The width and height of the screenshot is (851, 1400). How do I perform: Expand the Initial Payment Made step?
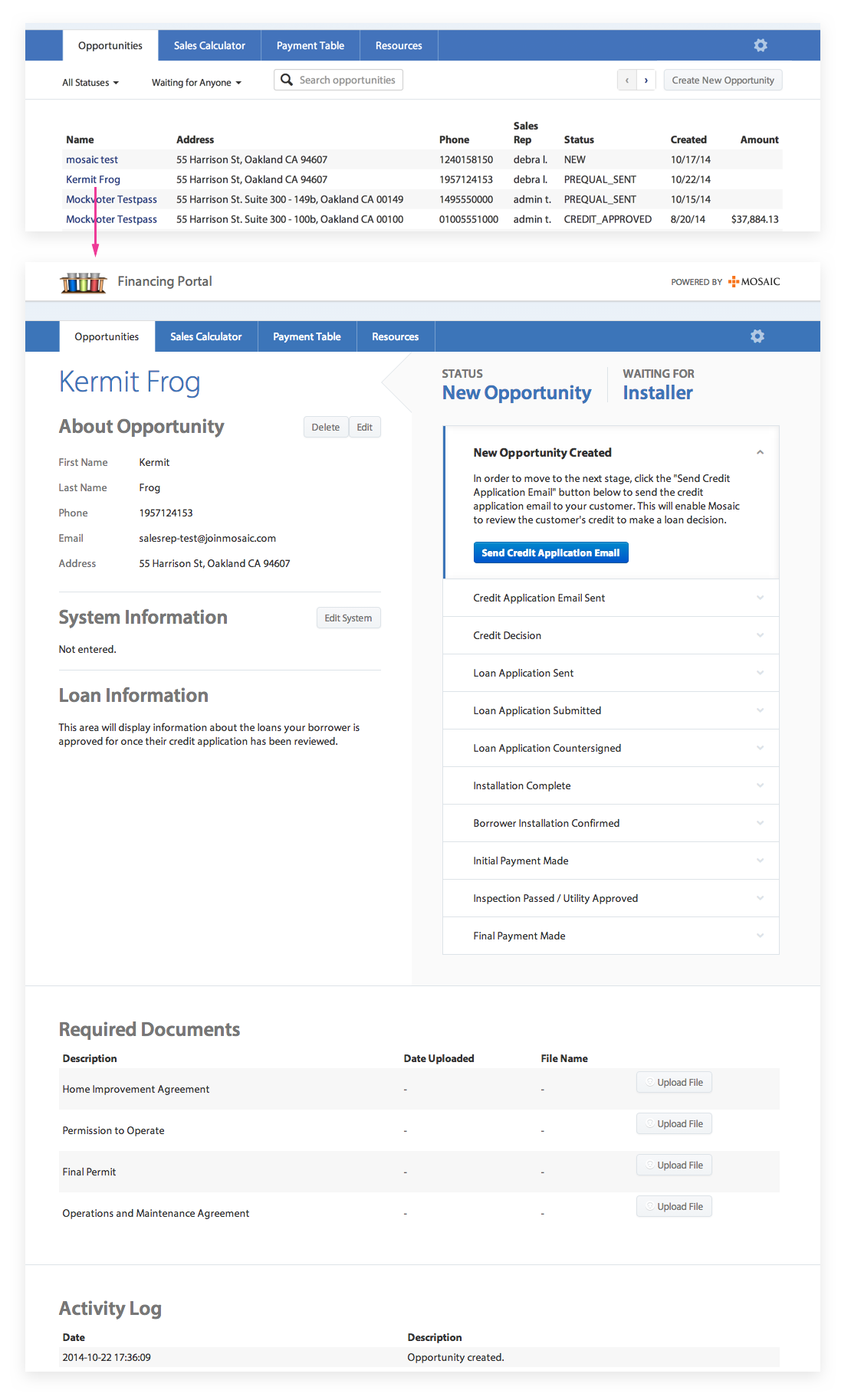click(760, 861)
